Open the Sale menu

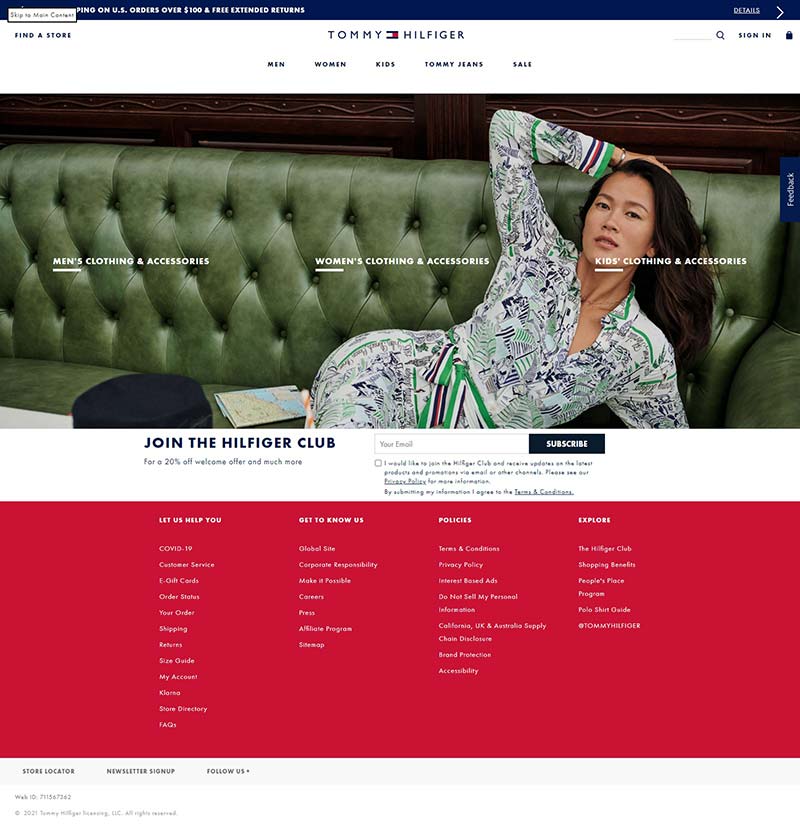coord(522,64)
